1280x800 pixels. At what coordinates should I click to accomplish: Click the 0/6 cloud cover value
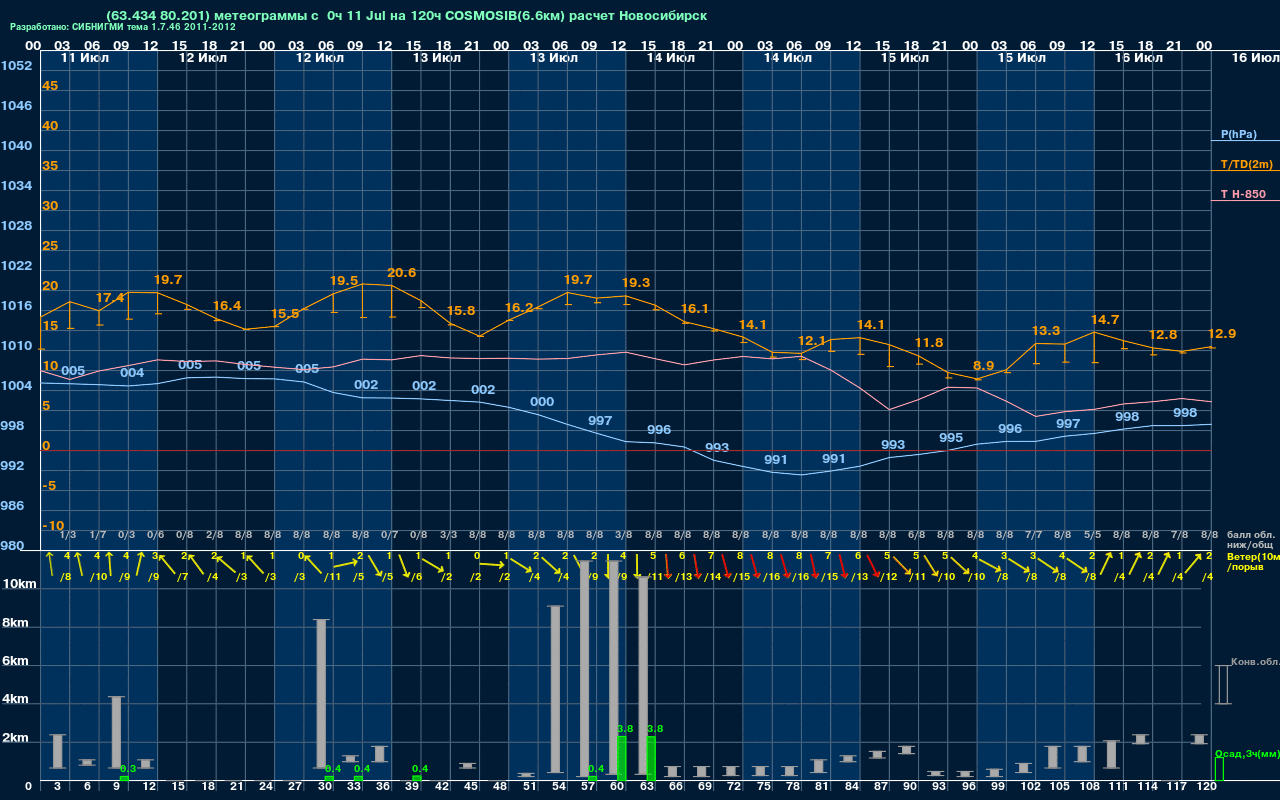157,536
